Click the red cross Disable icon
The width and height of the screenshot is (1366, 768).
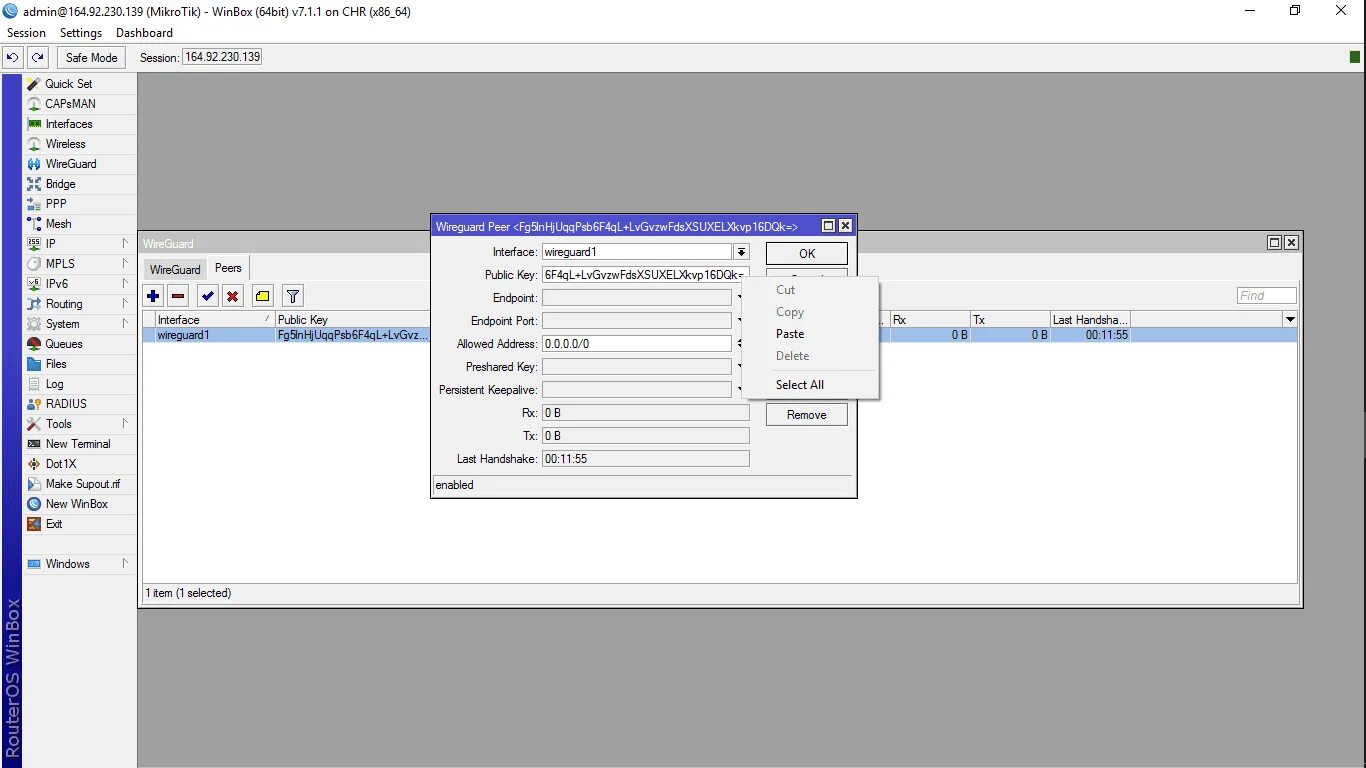[232, 296]
